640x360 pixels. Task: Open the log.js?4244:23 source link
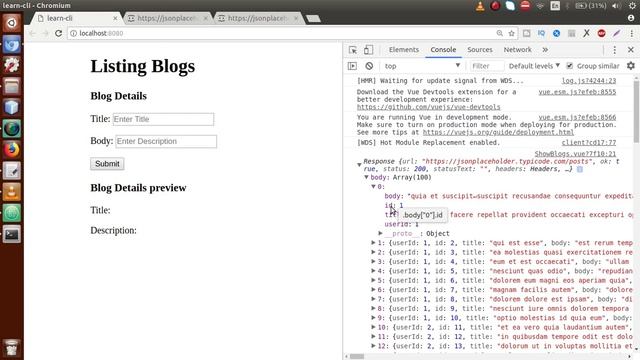[x=589, y=81]
